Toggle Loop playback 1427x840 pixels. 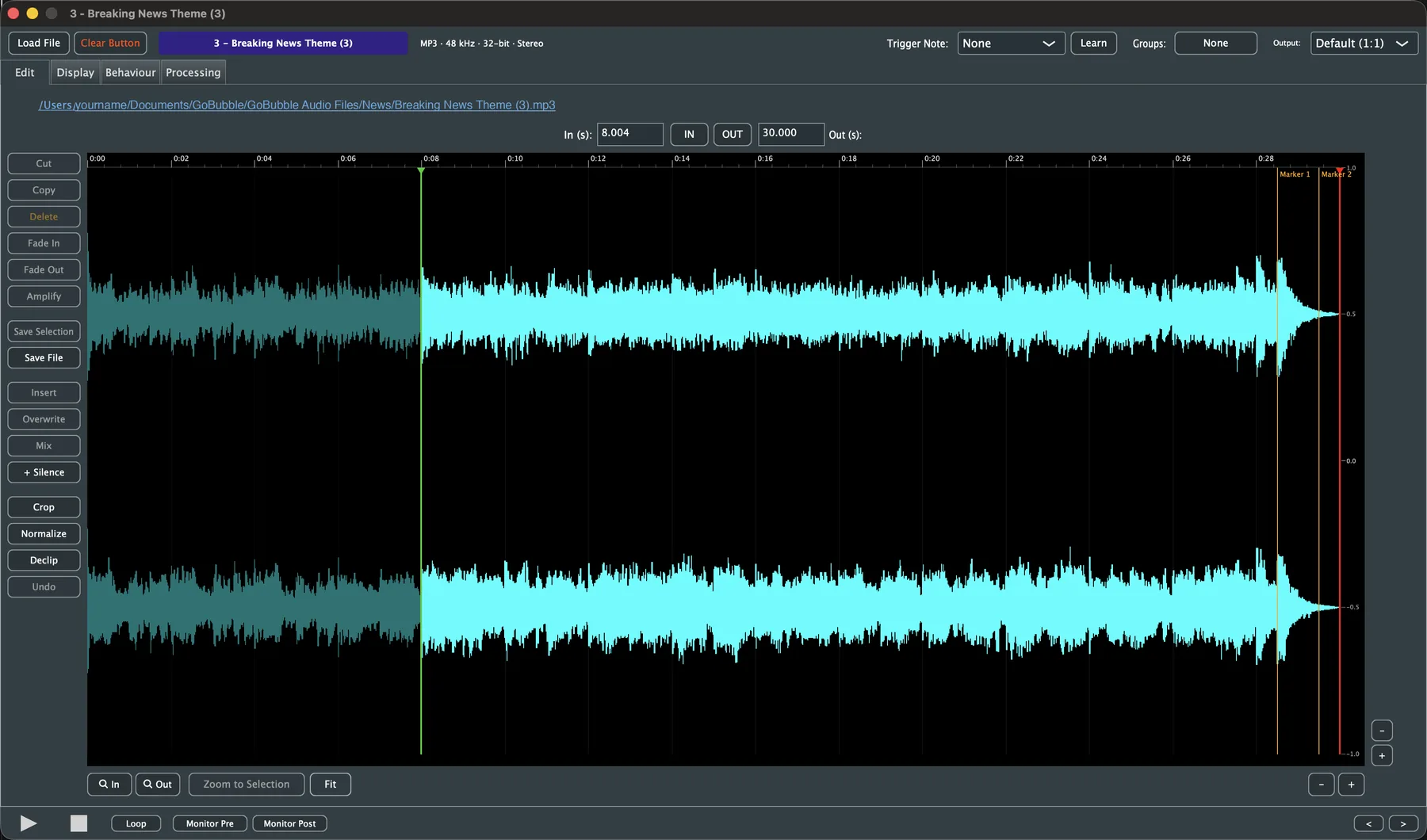(x=136, y=823)
